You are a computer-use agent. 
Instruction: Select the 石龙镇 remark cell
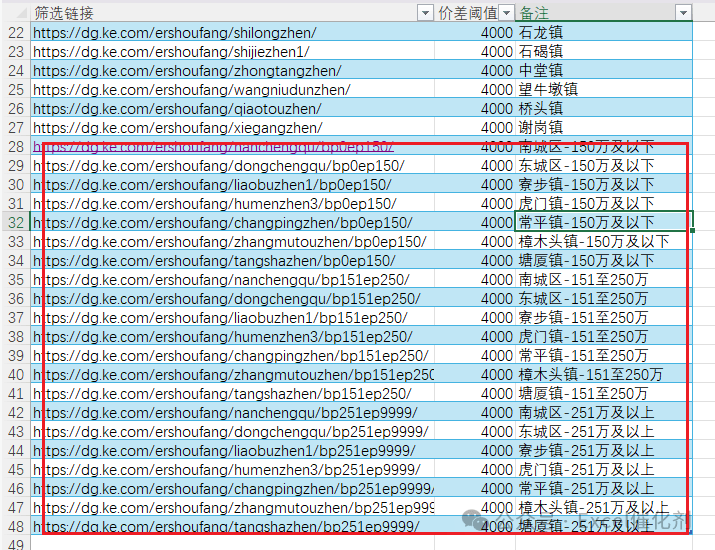tap(604, 32)
